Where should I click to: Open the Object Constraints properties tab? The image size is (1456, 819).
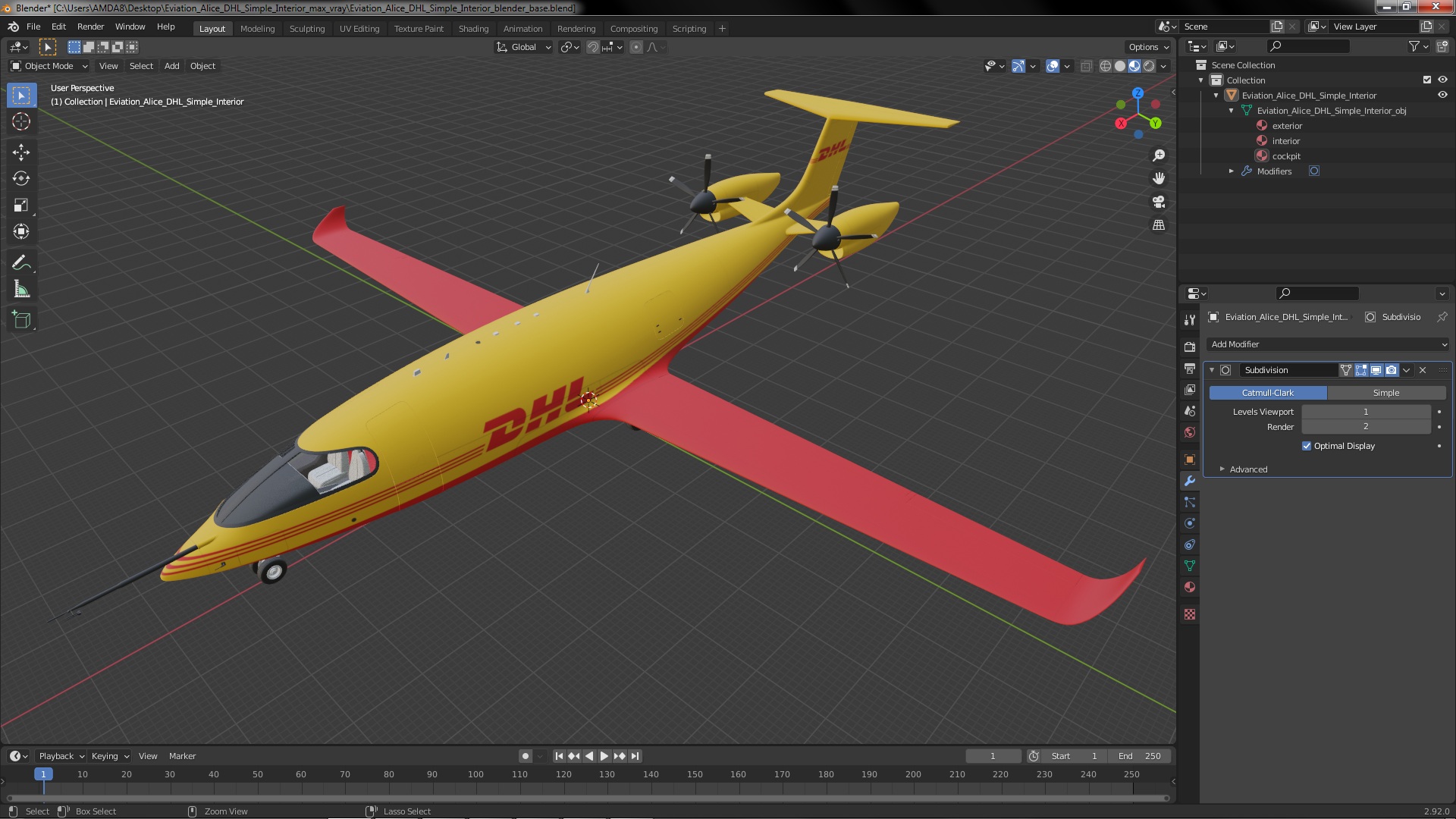coord(1190,544)
